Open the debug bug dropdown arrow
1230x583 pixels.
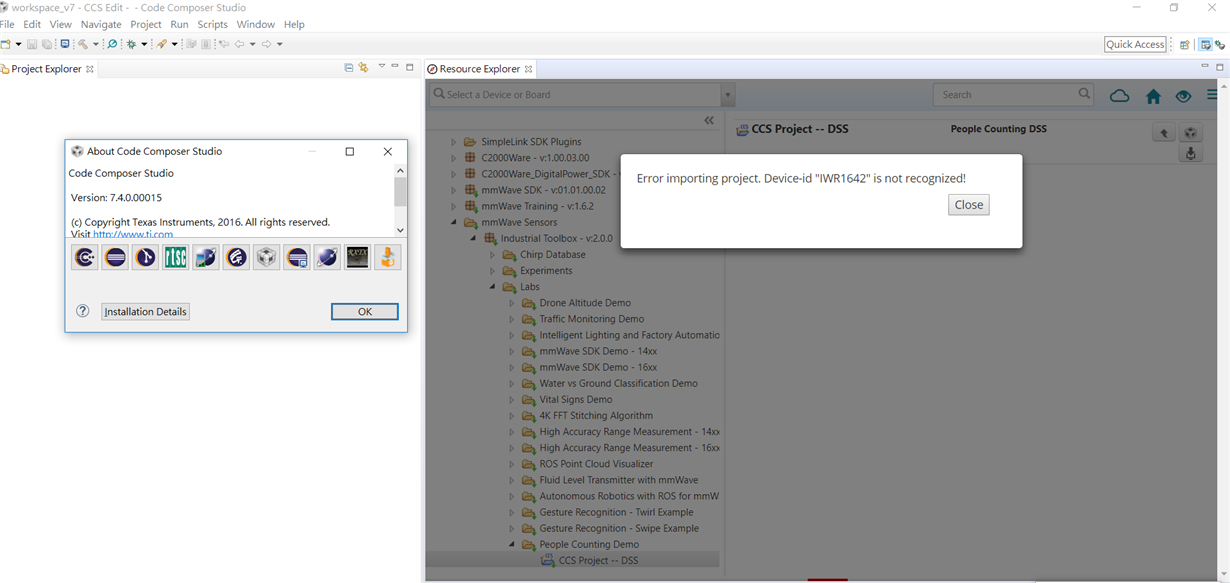144,44
